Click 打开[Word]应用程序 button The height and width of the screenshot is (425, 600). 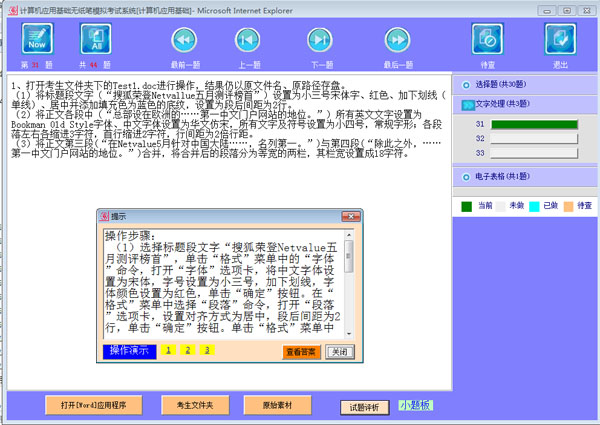pyautogui.click(x=93, y=405)
